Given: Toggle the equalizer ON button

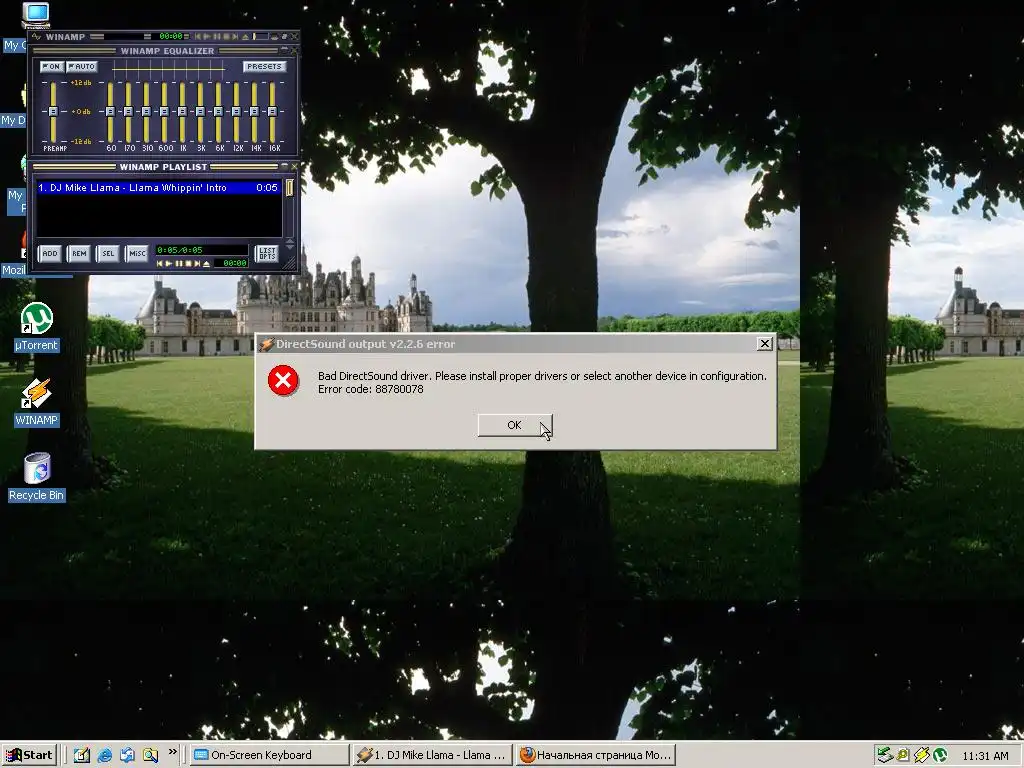Looking at the screenshot, I should [52, 67].
